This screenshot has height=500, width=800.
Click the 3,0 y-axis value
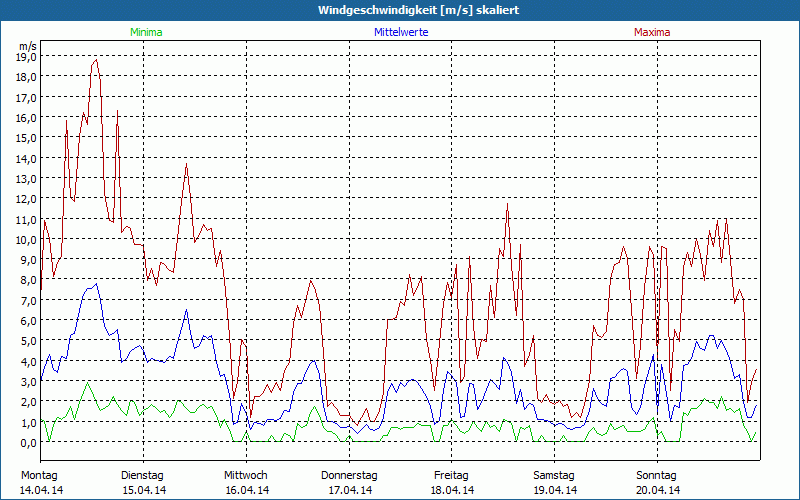(29, 382)
